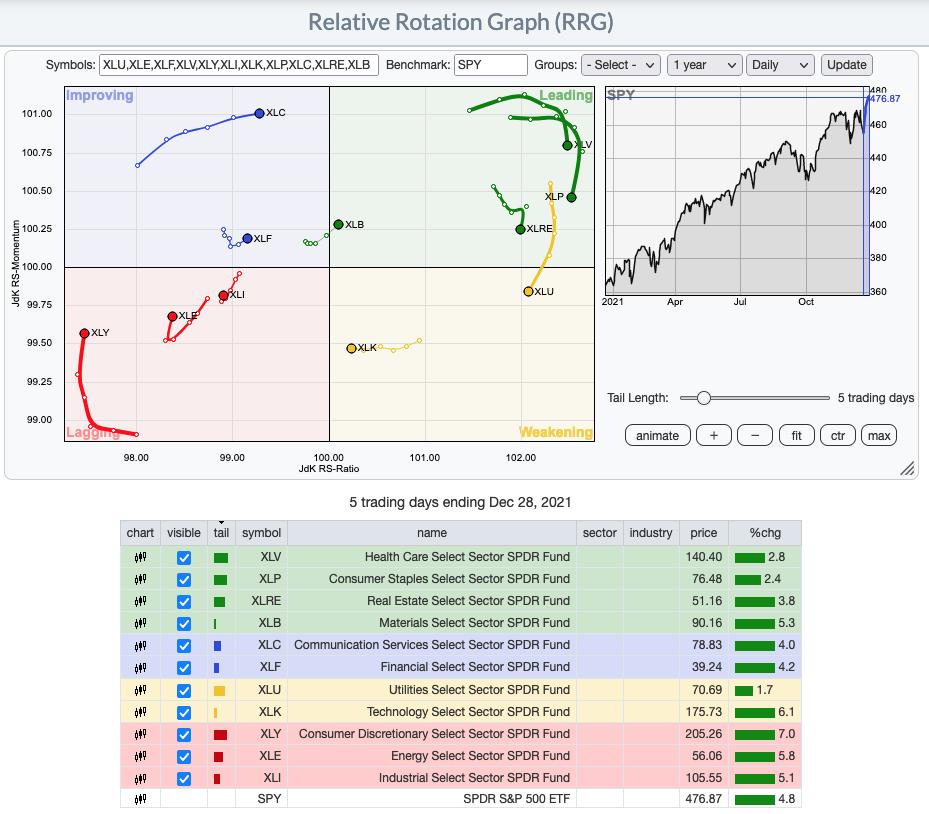Click the XLU yellow tail swatch
The height and width of the screenshot is (814, 929).
point(219,691)
